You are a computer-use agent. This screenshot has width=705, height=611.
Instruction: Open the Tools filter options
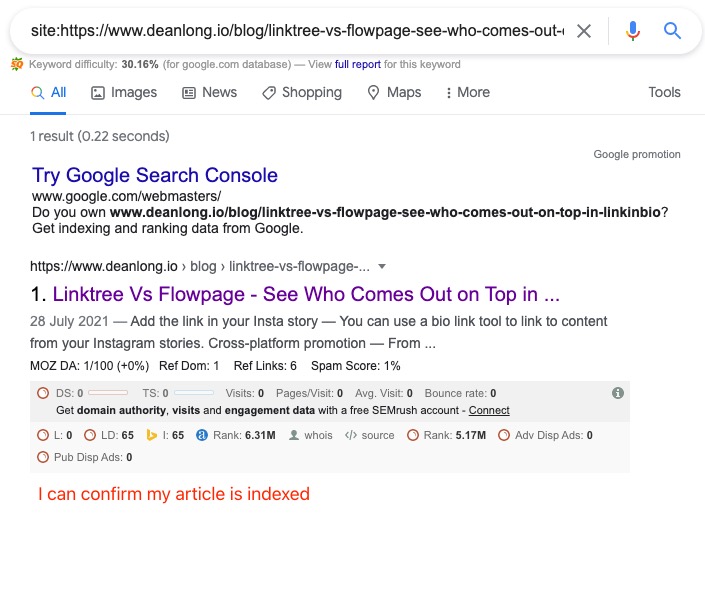click(x=664, y=92)
